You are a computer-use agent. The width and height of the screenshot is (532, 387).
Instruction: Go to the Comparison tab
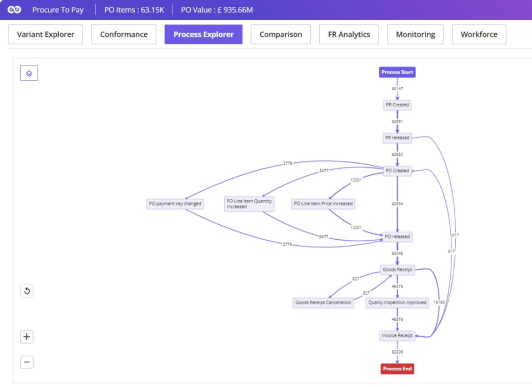tap(281, 34)
